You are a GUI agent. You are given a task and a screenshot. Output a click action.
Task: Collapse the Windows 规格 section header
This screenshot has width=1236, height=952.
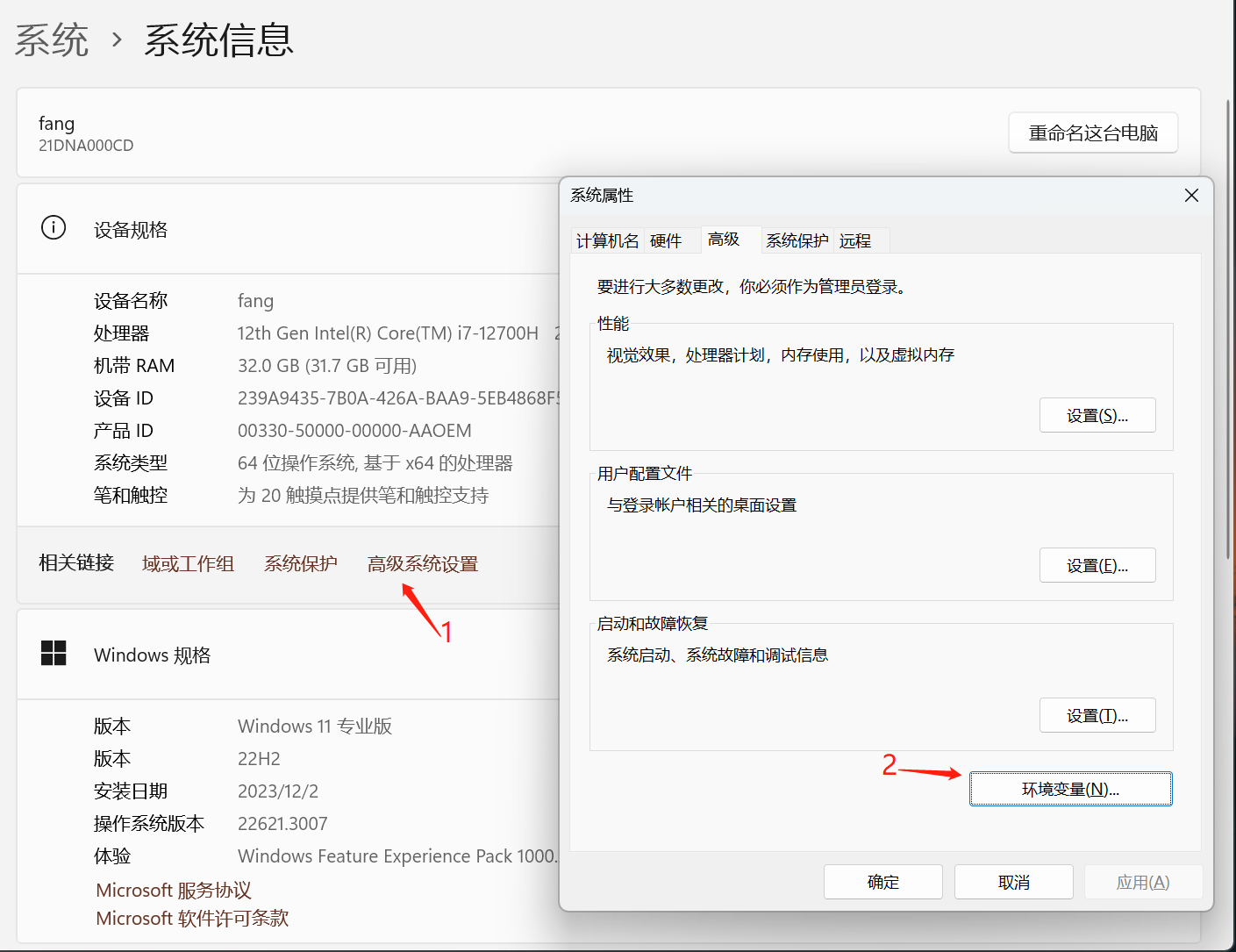point(289,655)
